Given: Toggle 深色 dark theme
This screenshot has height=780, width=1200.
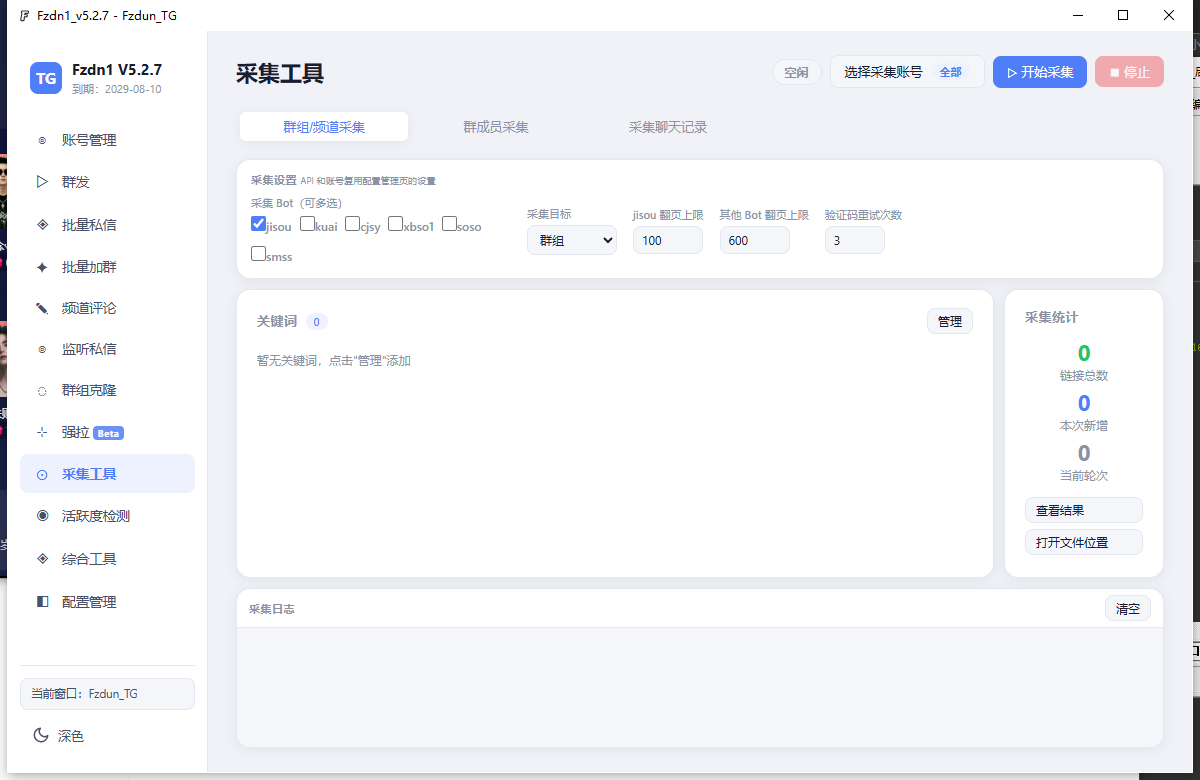Looking at the screenshot, I should [59, 735].
